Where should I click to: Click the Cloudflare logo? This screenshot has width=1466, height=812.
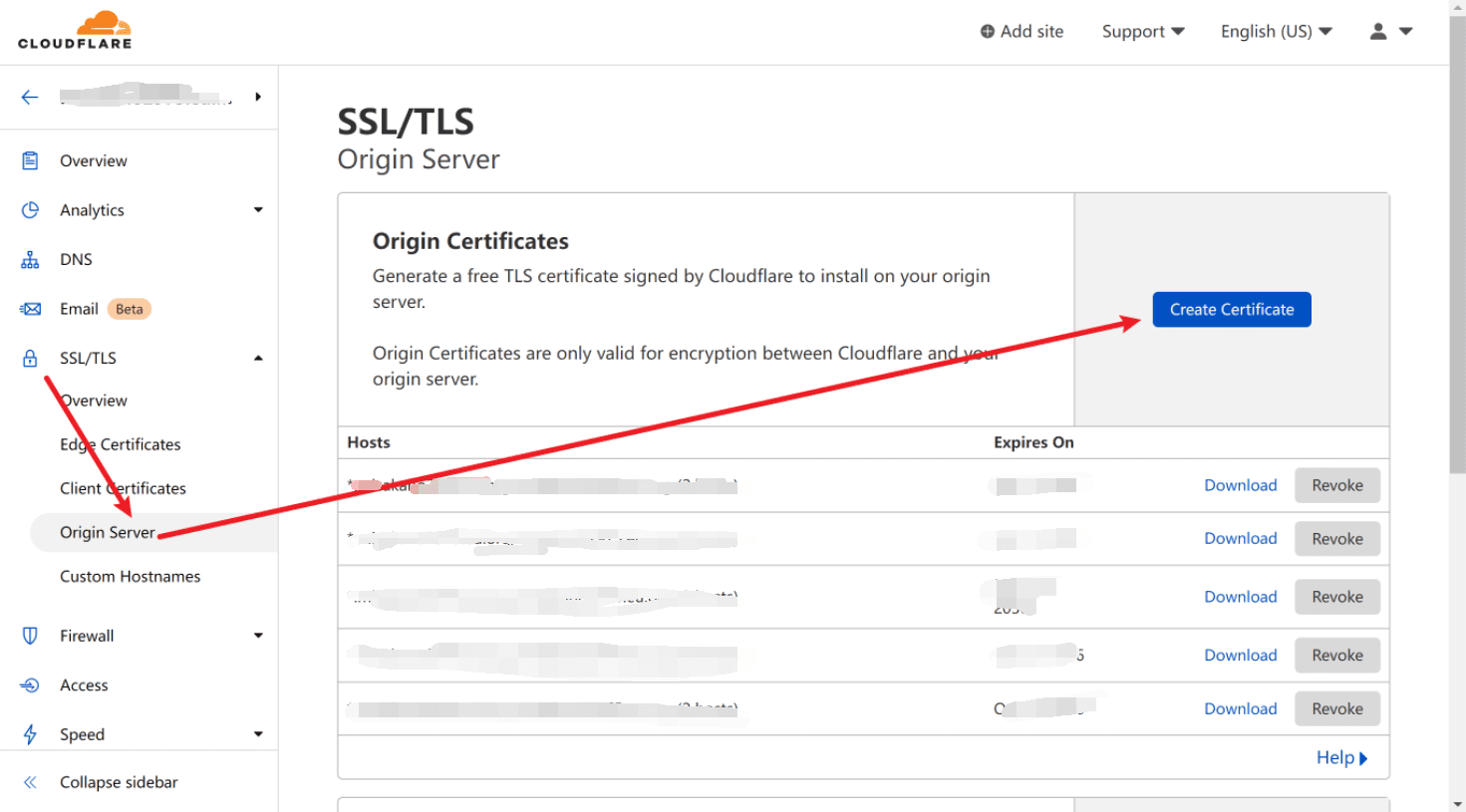coord(75,30)
